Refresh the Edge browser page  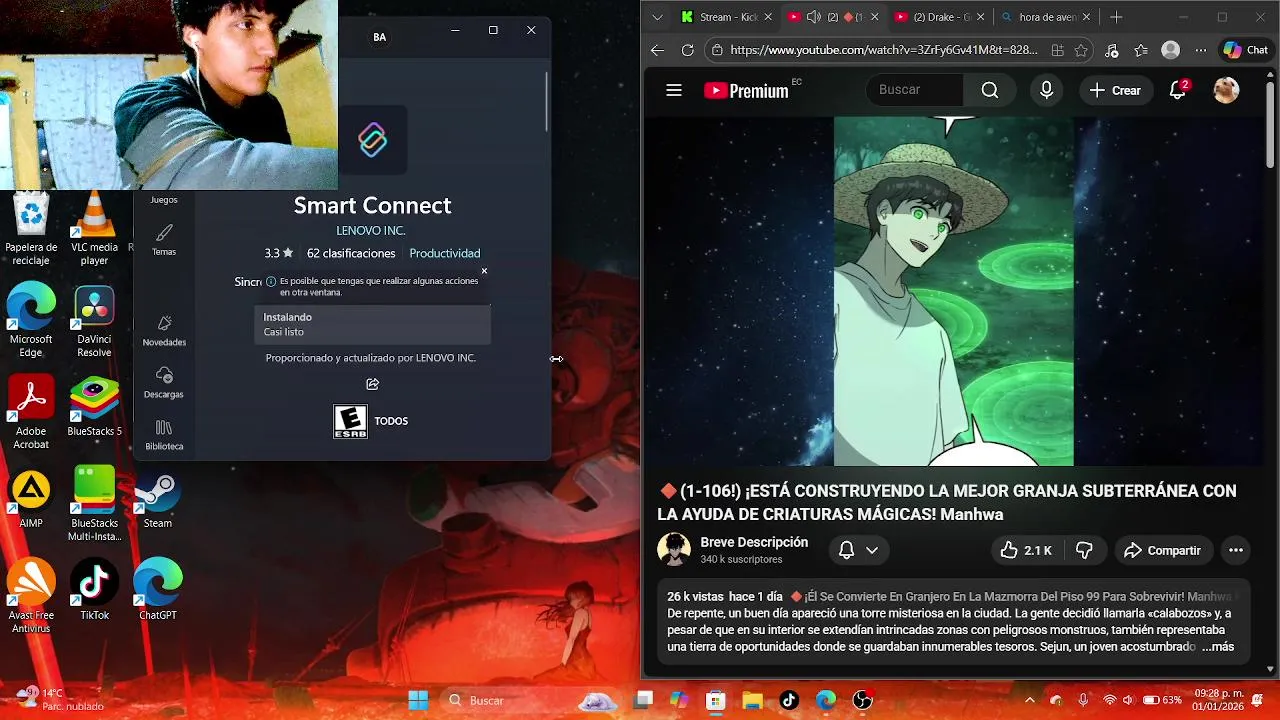coord(687,50)
